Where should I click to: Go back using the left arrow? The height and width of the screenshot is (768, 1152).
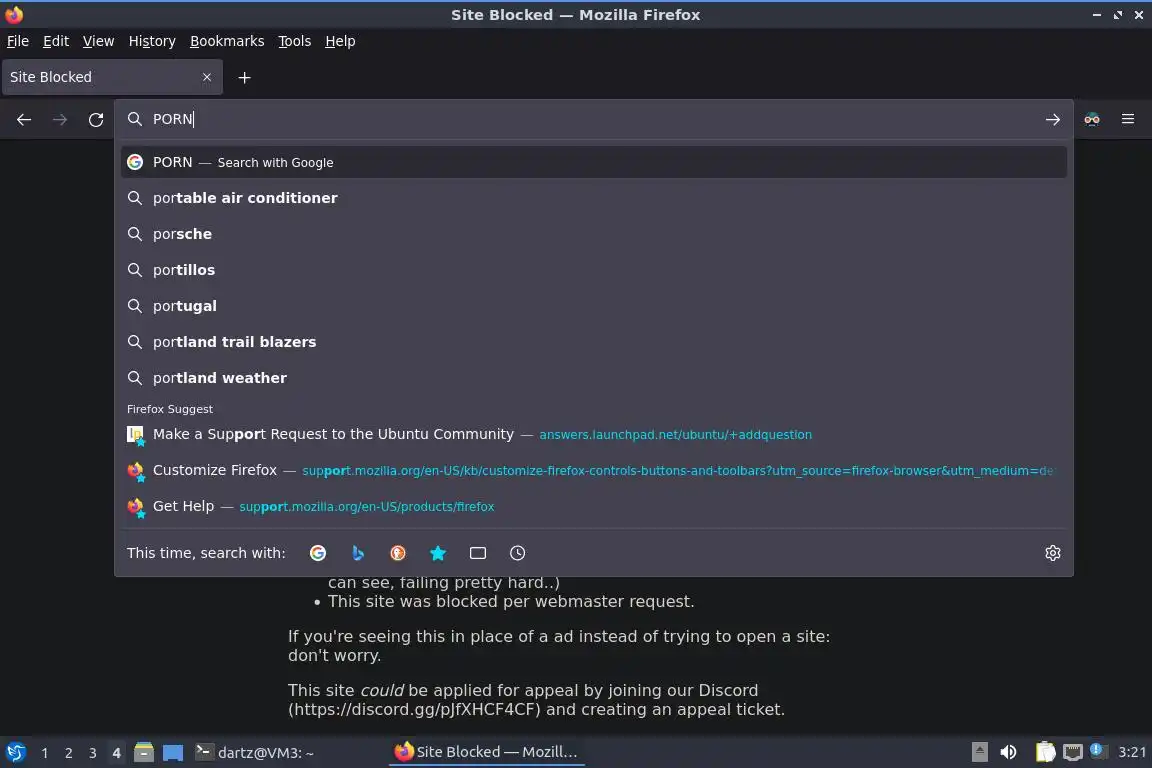click(24, 119)
